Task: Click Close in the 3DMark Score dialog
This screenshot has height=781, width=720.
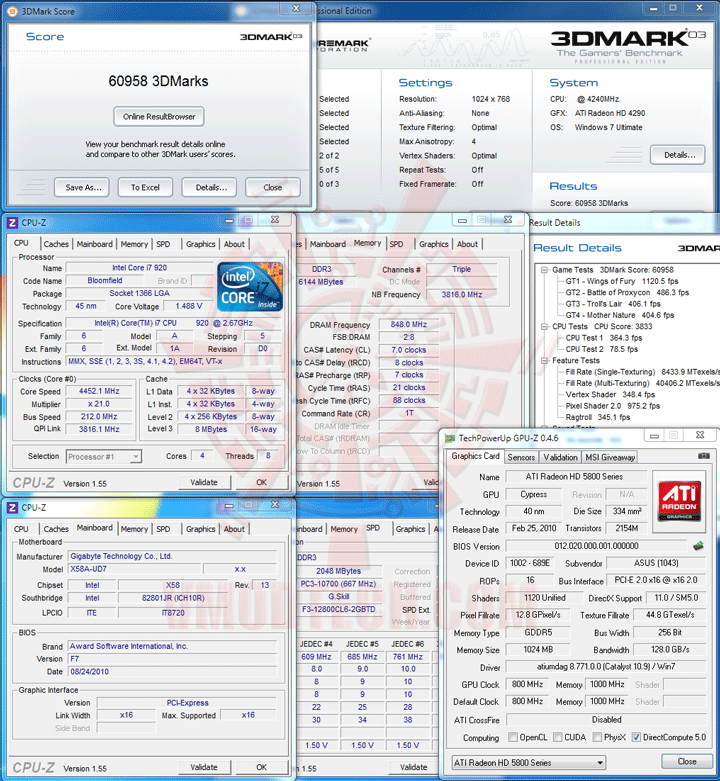Action: [x=273, y=187]
